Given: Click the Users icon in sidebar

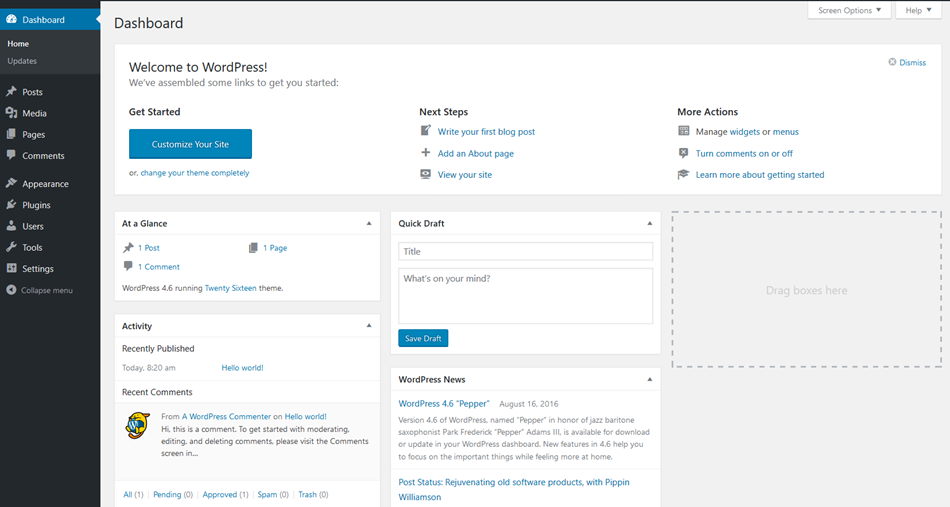Looking at the screenshot, I should coord(11,226).
